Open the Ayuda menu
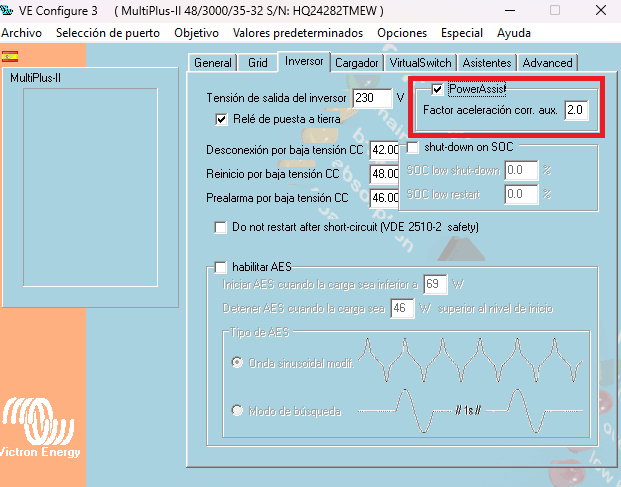The width and height of the screenshot is (621, 487). [x=514, y=33]
